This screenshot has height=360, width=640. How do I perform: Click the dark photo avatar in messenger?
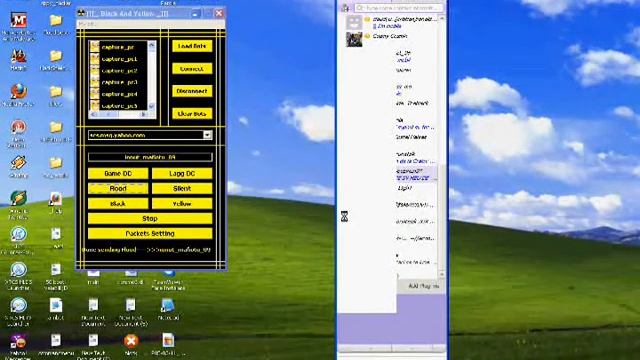click(354, 40)
